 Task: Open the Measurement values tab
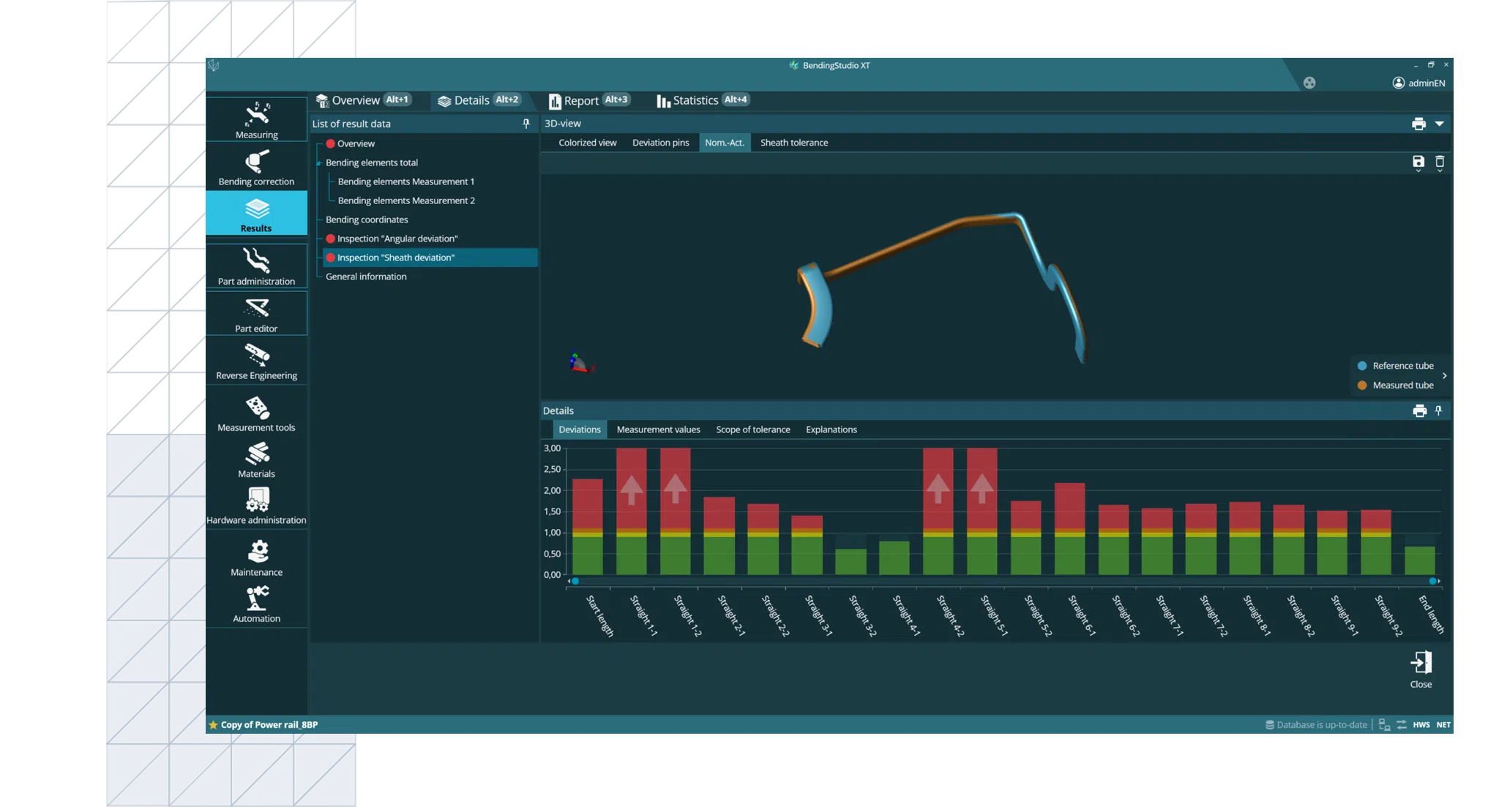(658, 429)
